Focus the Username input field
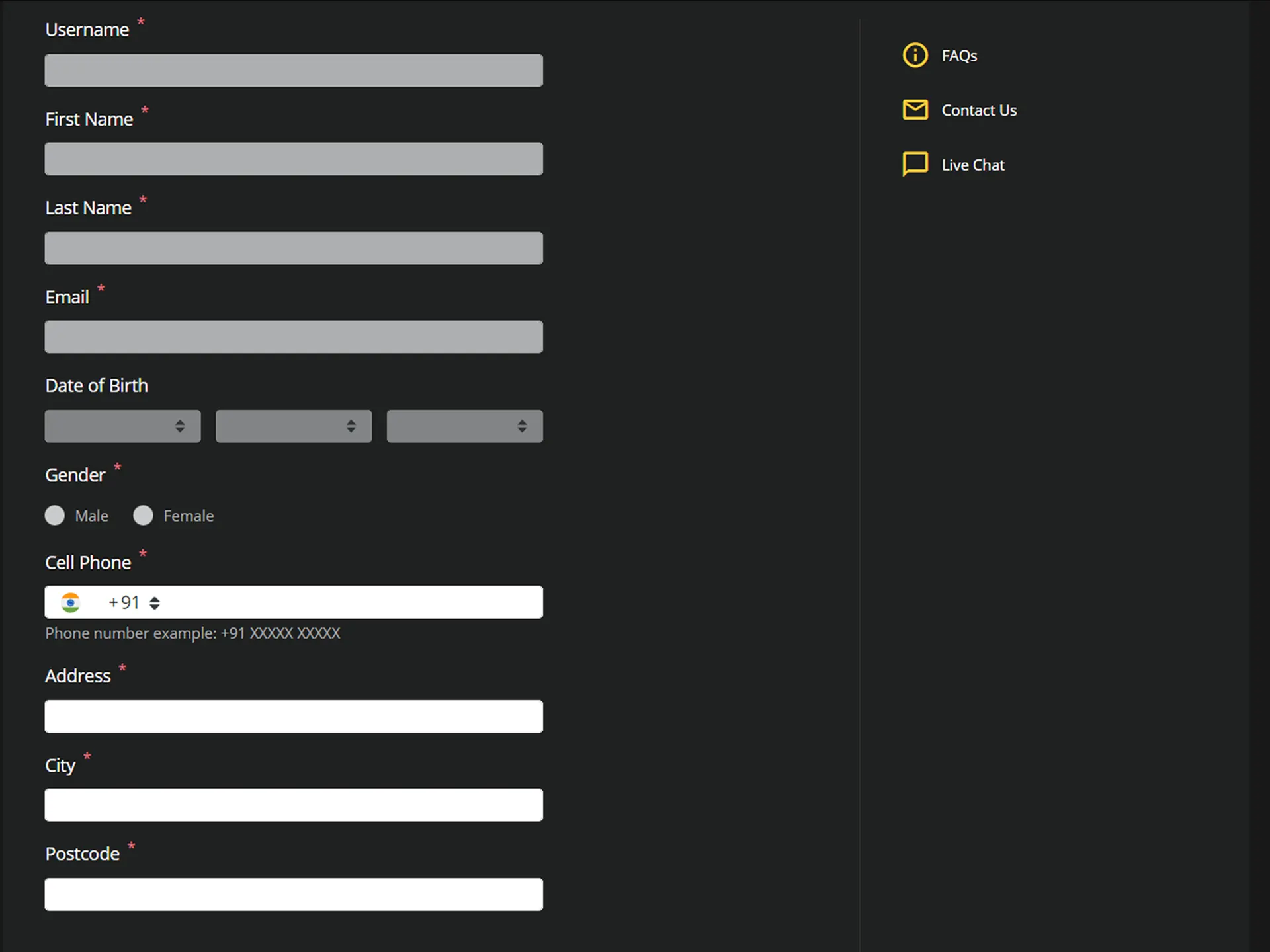1270x952 pixels. [x=294, y=70]
